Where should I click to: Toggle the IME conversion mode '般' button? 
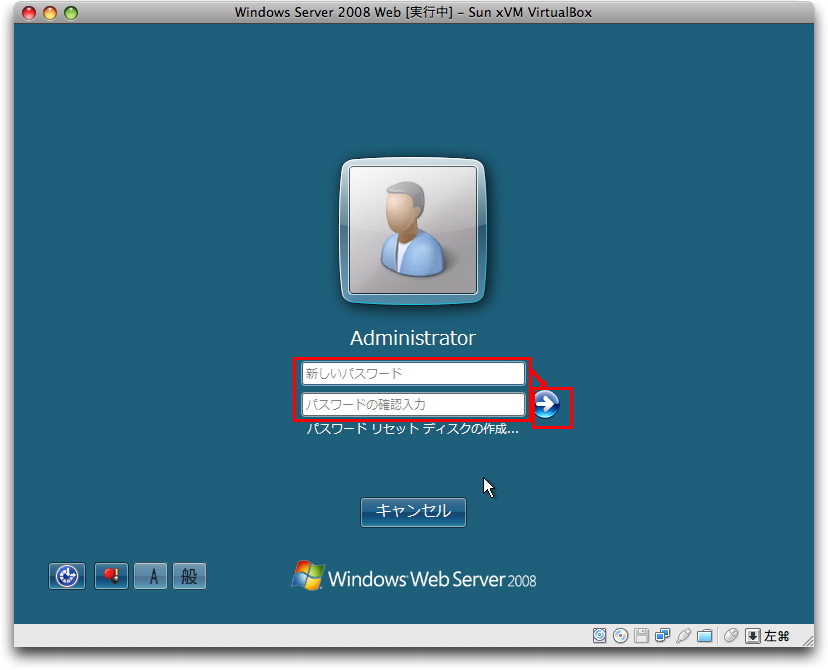tap(189, 576)
